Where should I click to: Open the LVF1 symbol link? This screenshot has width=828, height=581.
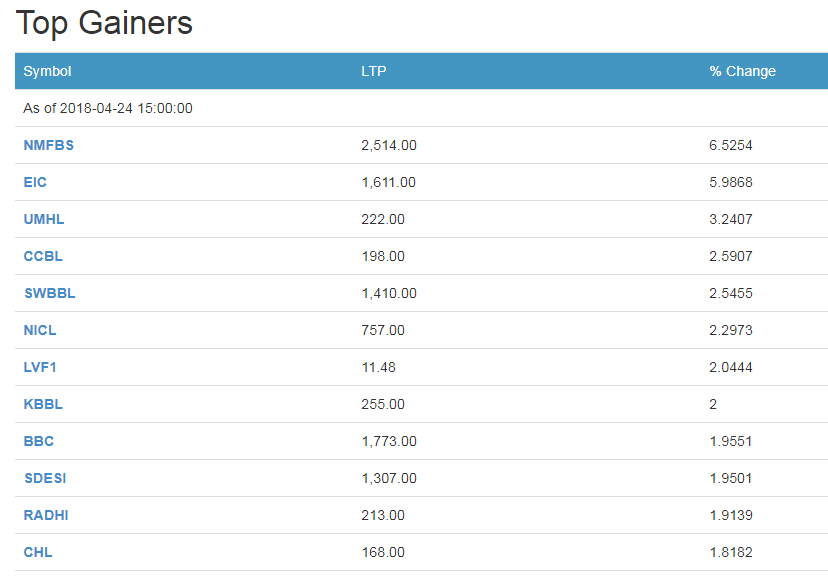[40, 367]
